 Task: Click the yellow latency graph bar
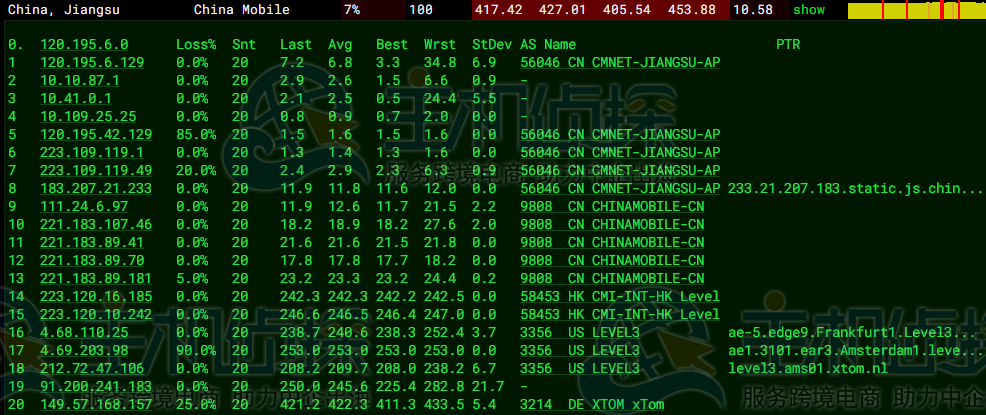(915, 11)
